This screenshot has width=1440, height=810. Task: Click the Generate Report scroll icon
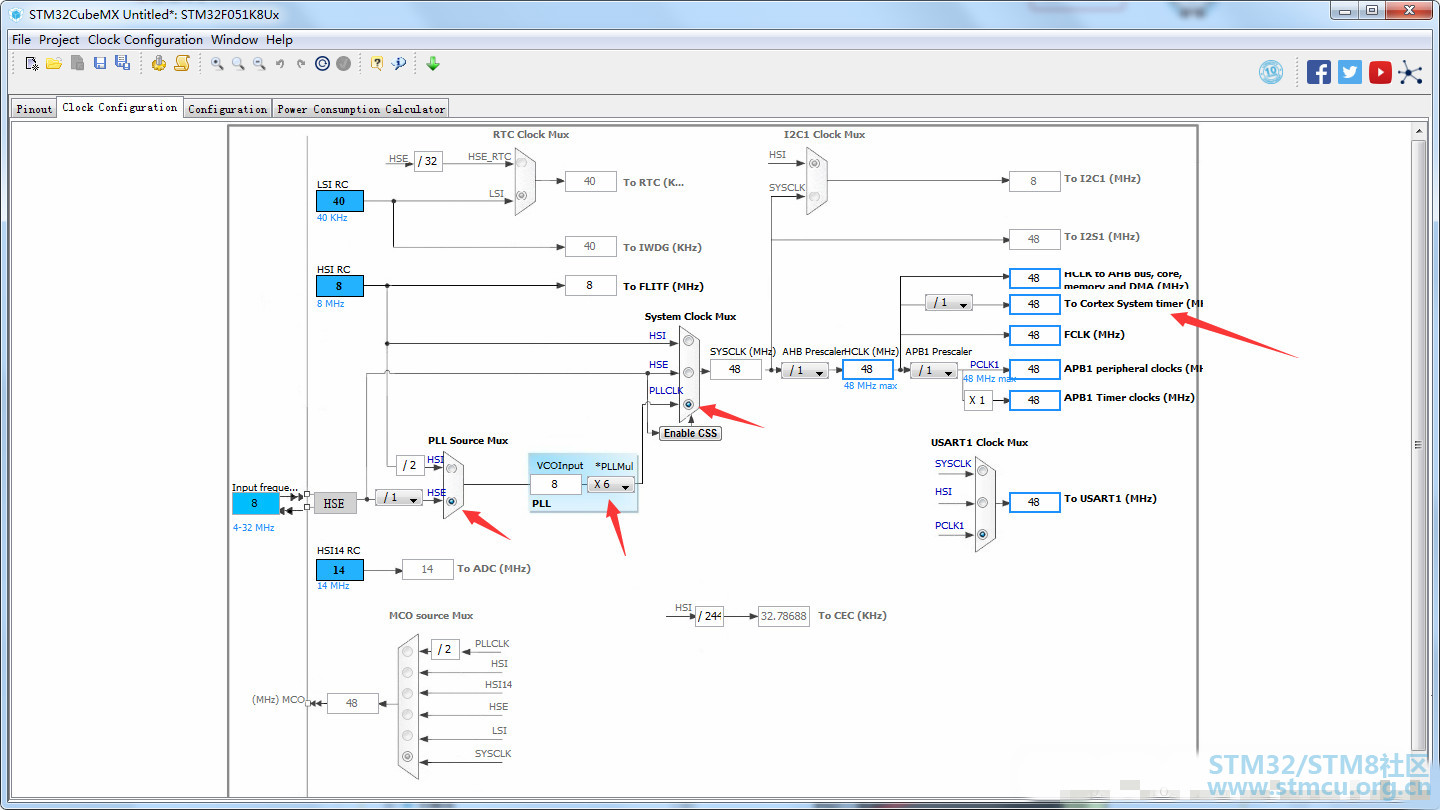[x=181, y=63]
